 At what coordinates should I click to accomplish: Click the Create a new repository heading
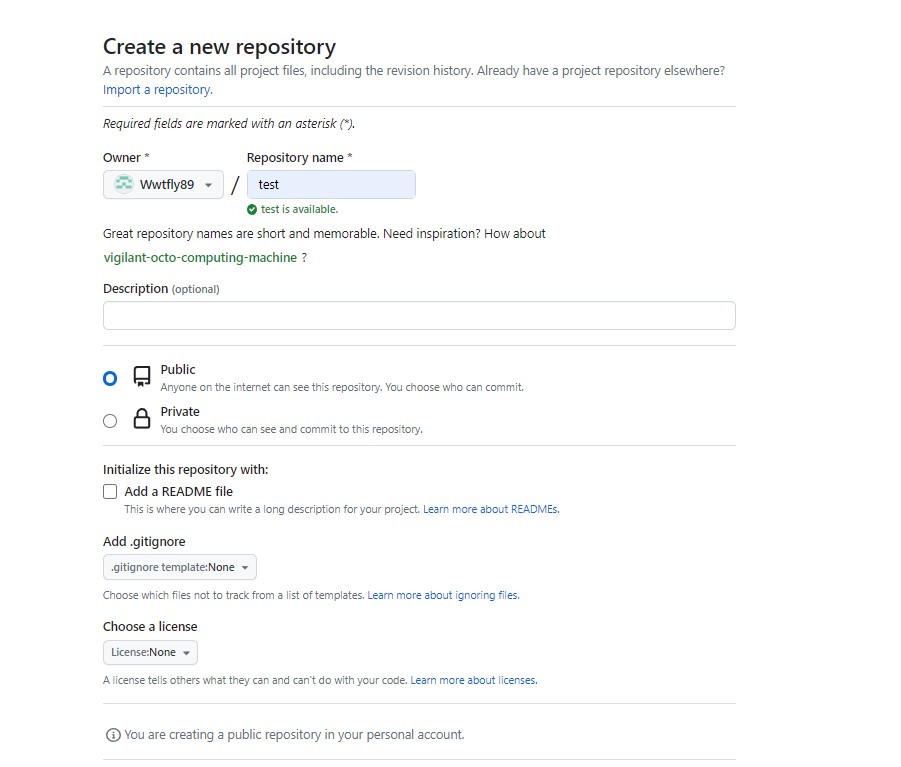coord(220,47)
